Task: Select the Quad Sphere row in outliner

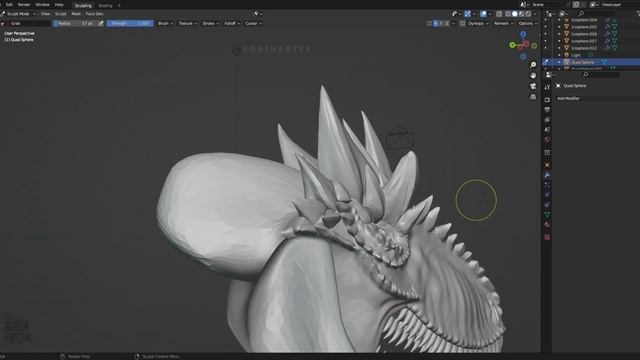Action: (x=591, y=62)
